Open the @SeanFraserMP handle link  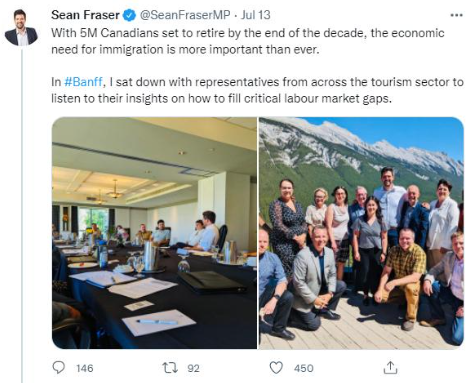(185, 15)
